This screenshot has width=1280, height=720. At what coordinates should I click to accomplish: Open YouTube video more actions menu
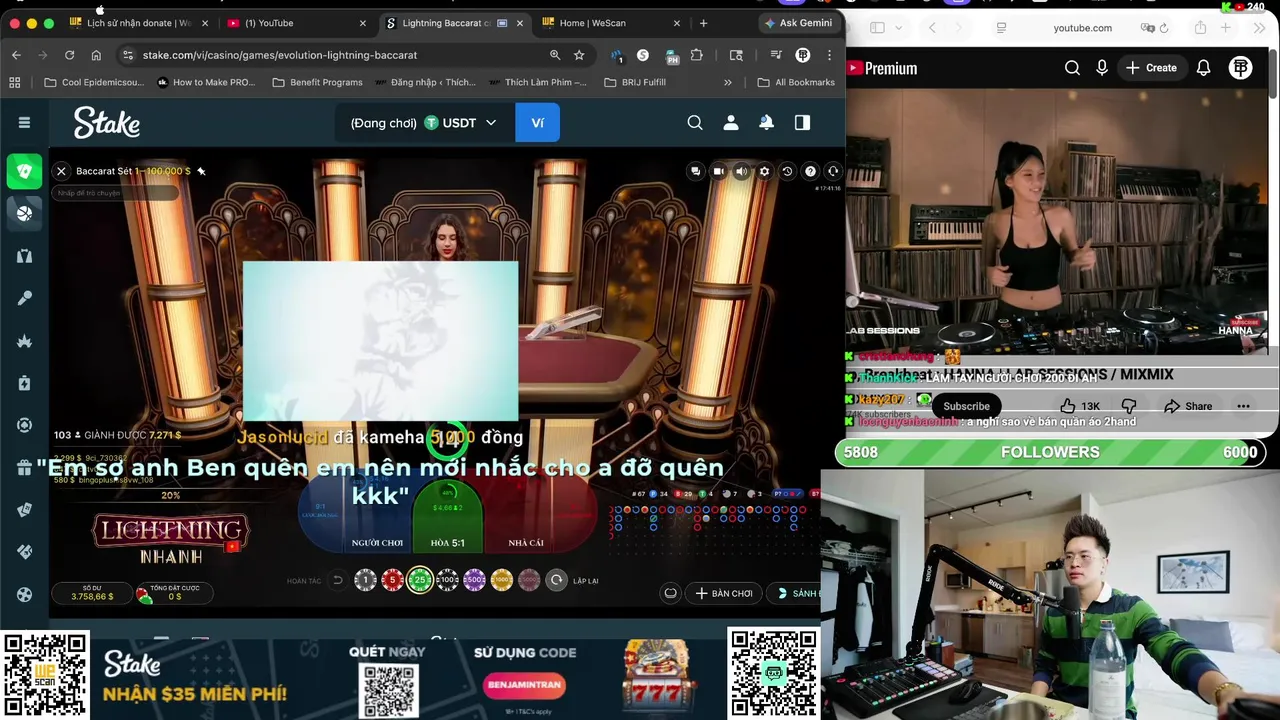(1243, 406)
